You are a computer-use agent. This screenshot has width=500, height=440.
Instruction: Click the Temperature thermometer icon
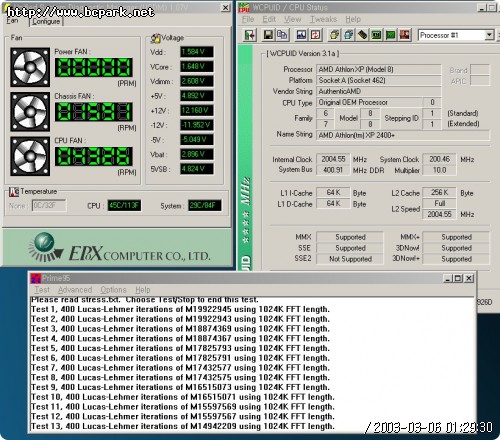click(14, 192)
